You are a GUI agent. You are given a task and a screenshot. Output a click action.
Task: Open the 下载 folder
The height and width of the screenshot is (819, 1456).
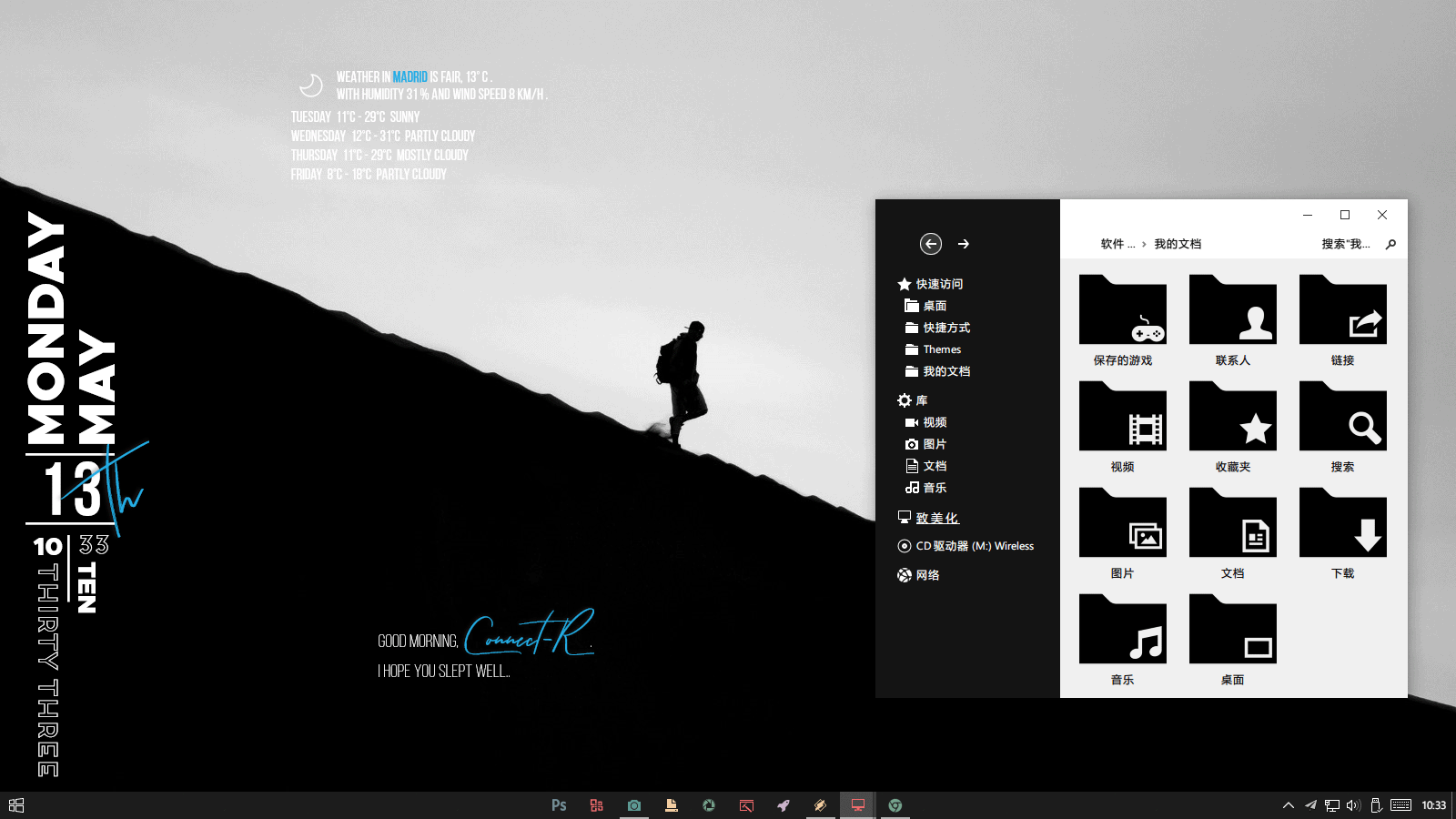1342,532
